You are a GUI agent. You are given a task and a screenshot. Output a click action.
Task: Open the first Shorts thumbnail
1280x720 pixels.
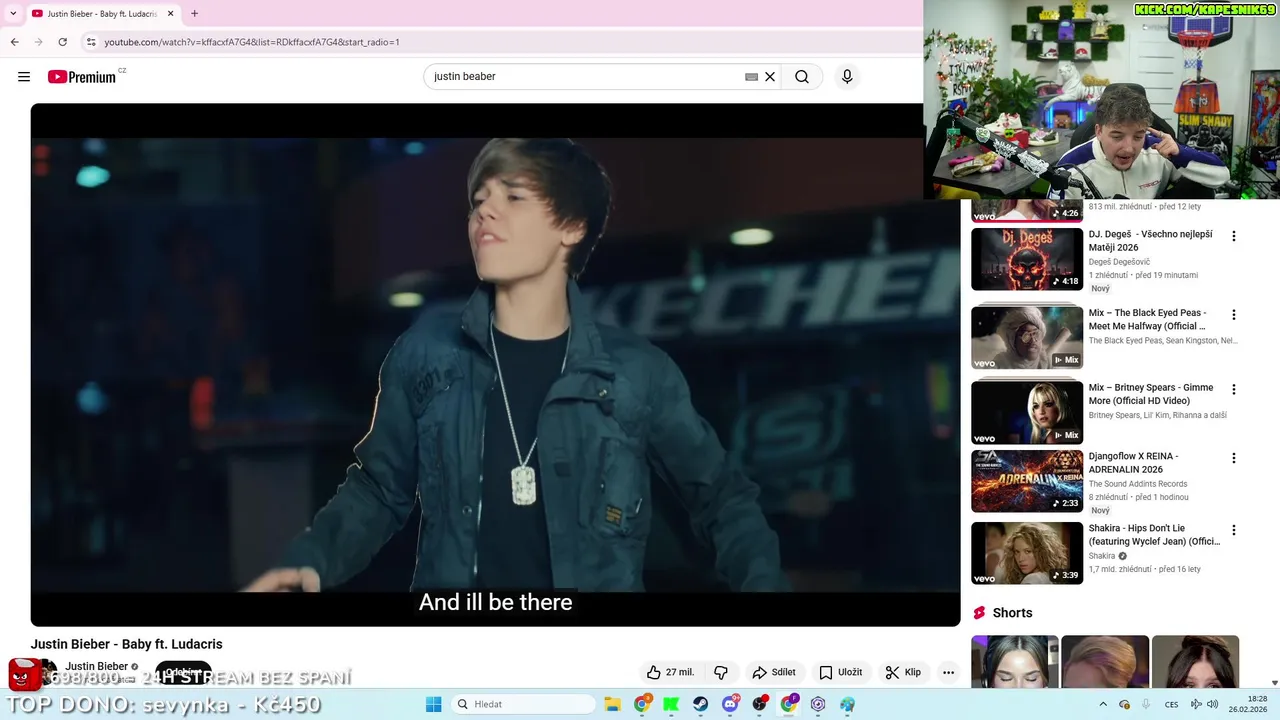point(1015,661)
